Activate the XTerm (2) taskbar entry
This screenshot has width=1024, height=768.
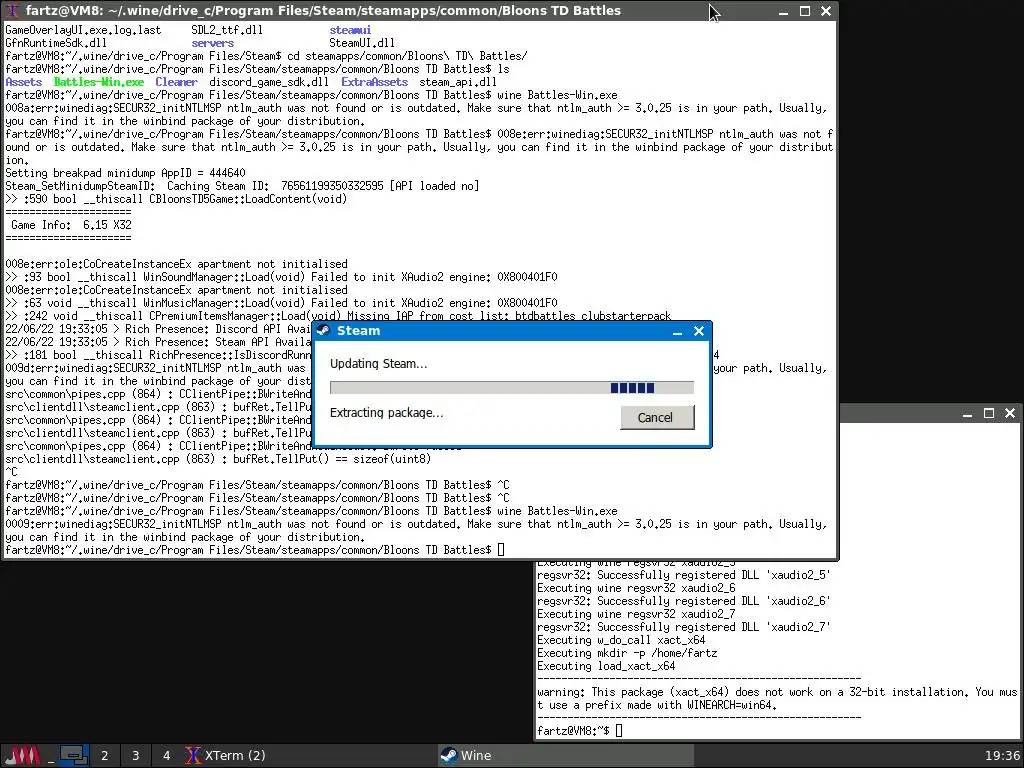click(309, 756)
